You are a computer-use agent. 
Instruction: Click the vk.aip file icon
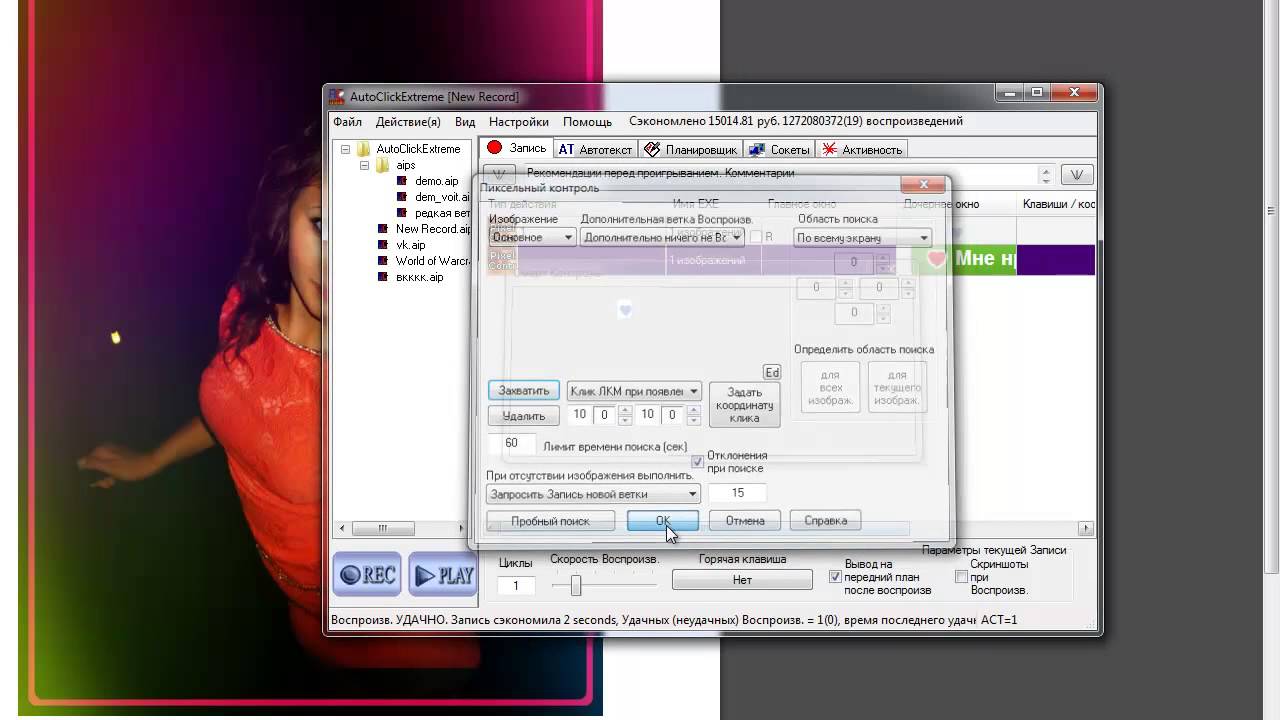[383, 245]
